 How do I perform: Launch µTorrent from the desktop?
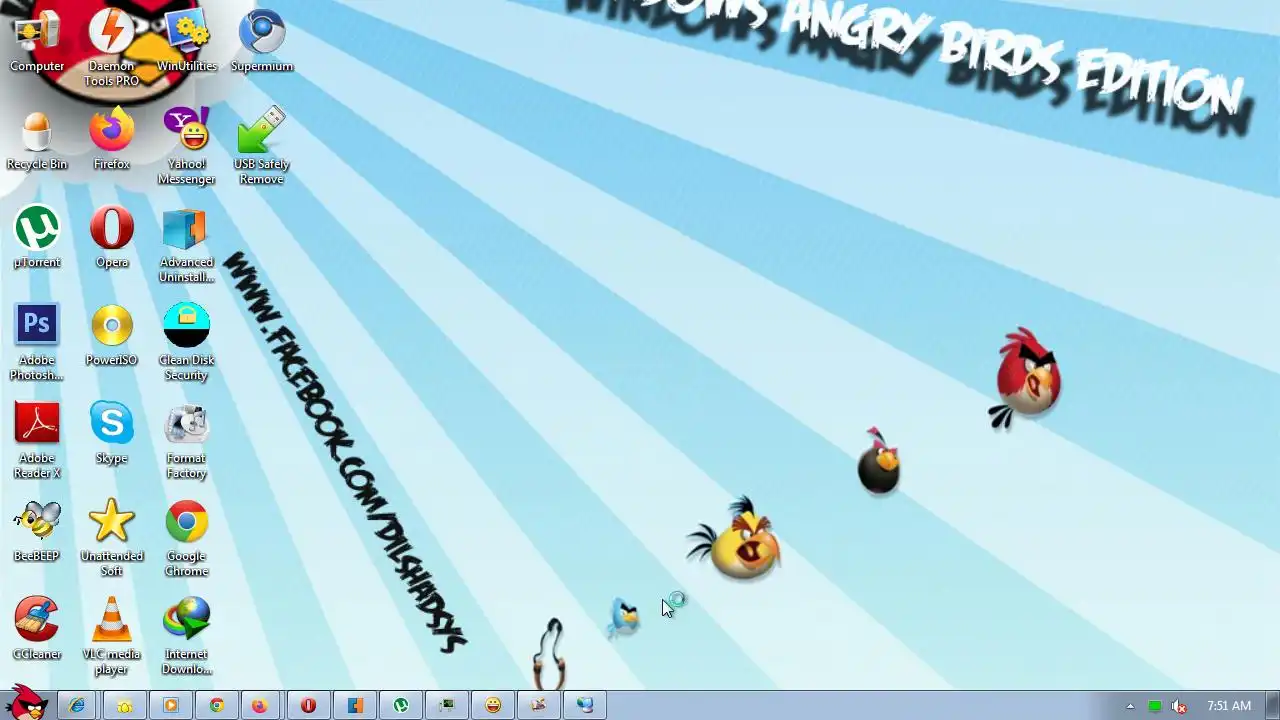pyautogui.click(x=37, y=238)
